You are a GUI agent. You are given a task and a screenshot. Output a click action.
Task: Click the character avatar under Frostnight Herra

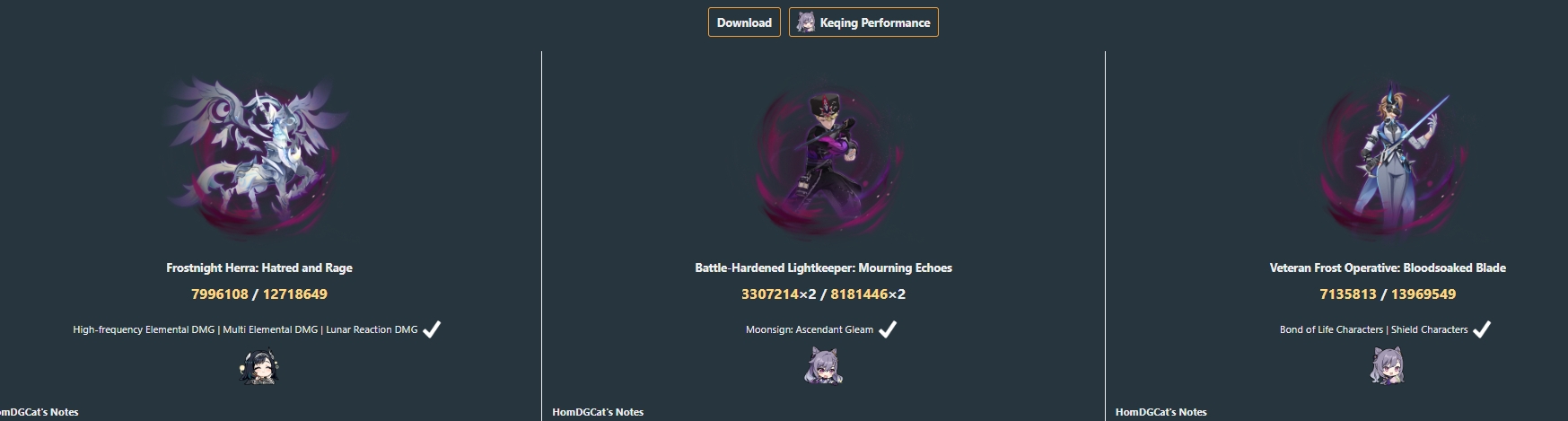259,366
